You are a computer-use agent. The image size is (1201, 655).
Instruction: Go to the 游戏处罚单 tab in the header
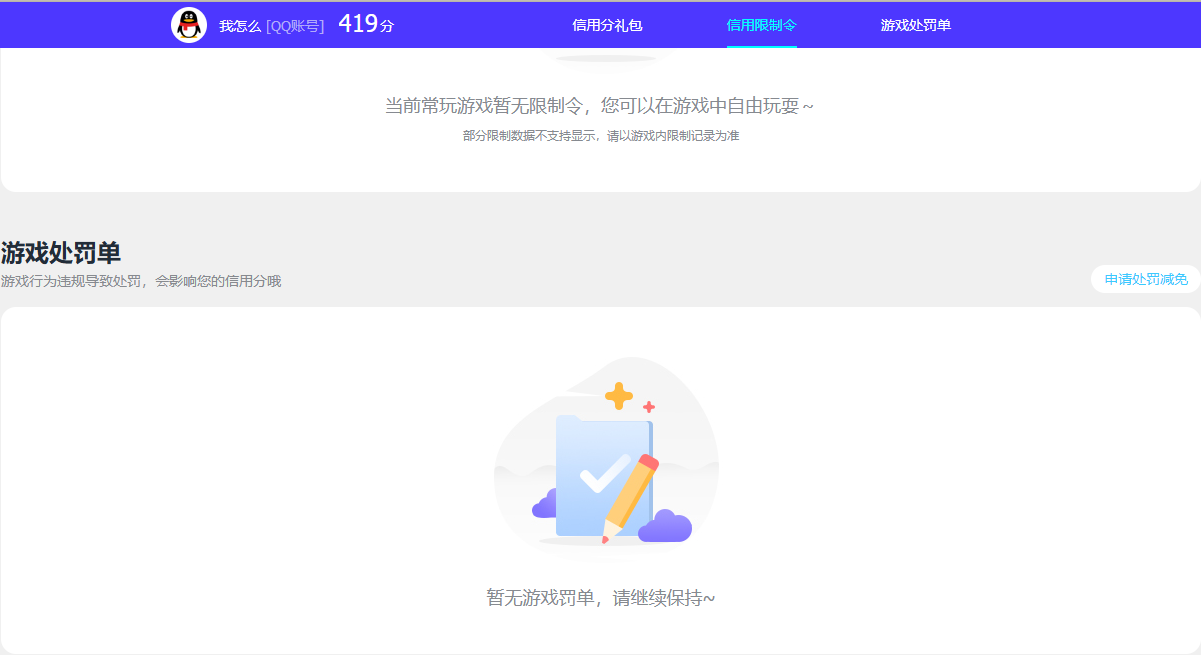click(916, 25)
